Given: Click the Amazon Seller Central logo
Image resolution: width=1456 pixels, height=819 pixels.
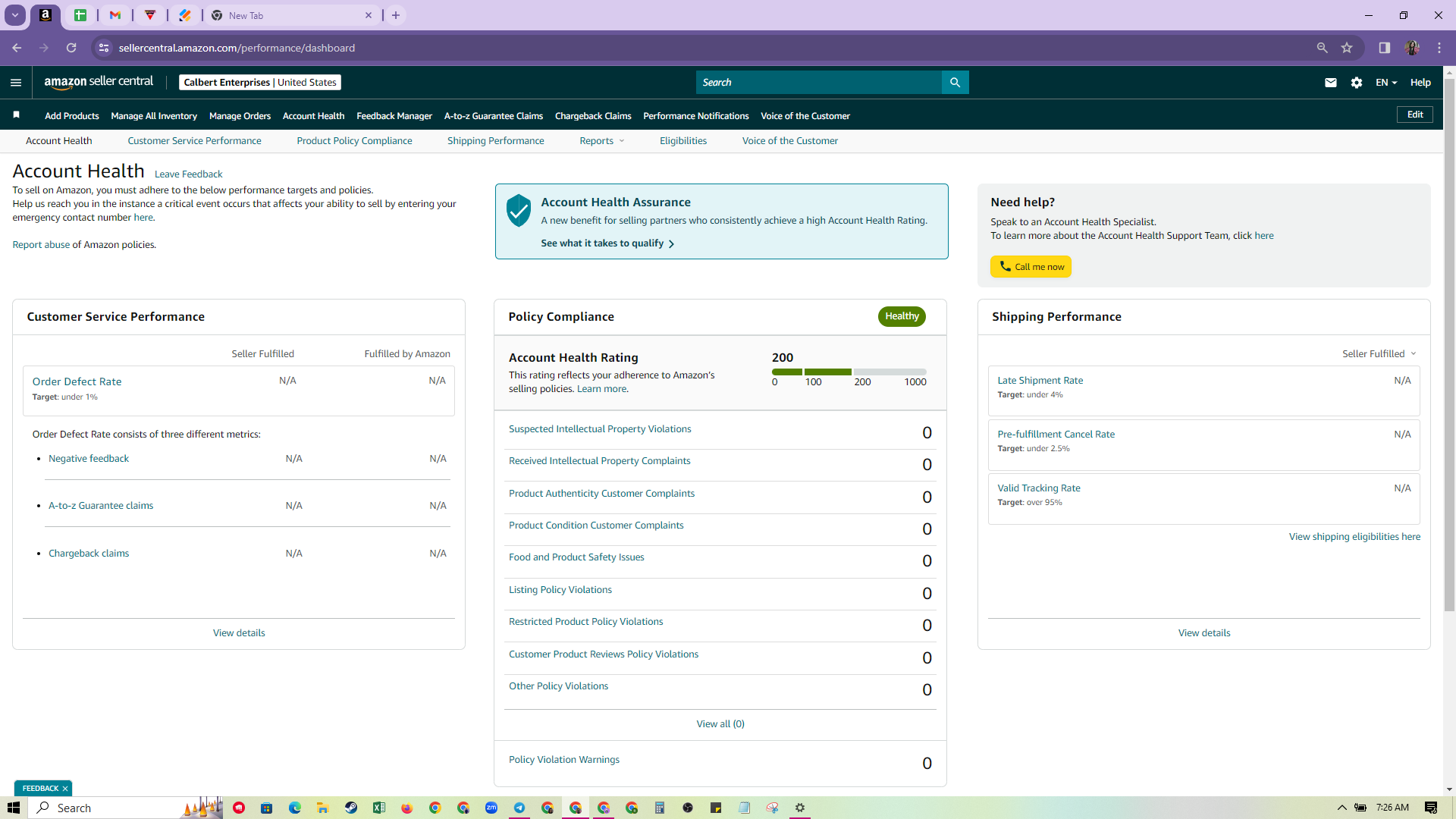Looking at the screenshot, I should [x=99, y=82].
